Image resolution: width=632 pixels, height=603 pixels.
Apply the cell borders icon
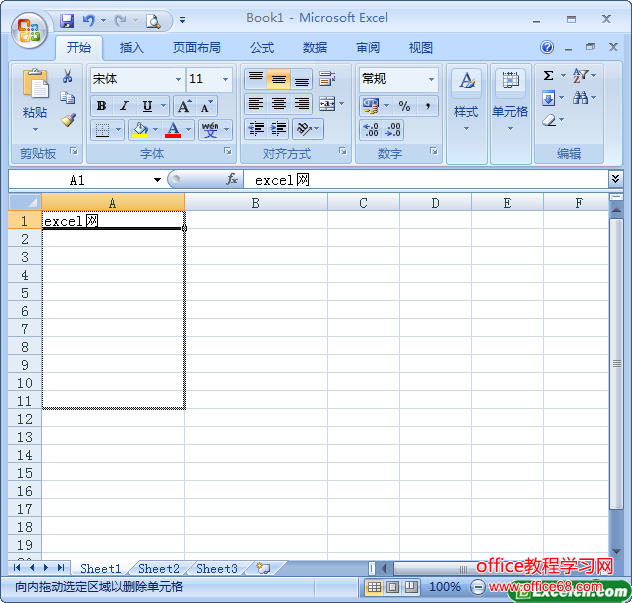[102, 130]
